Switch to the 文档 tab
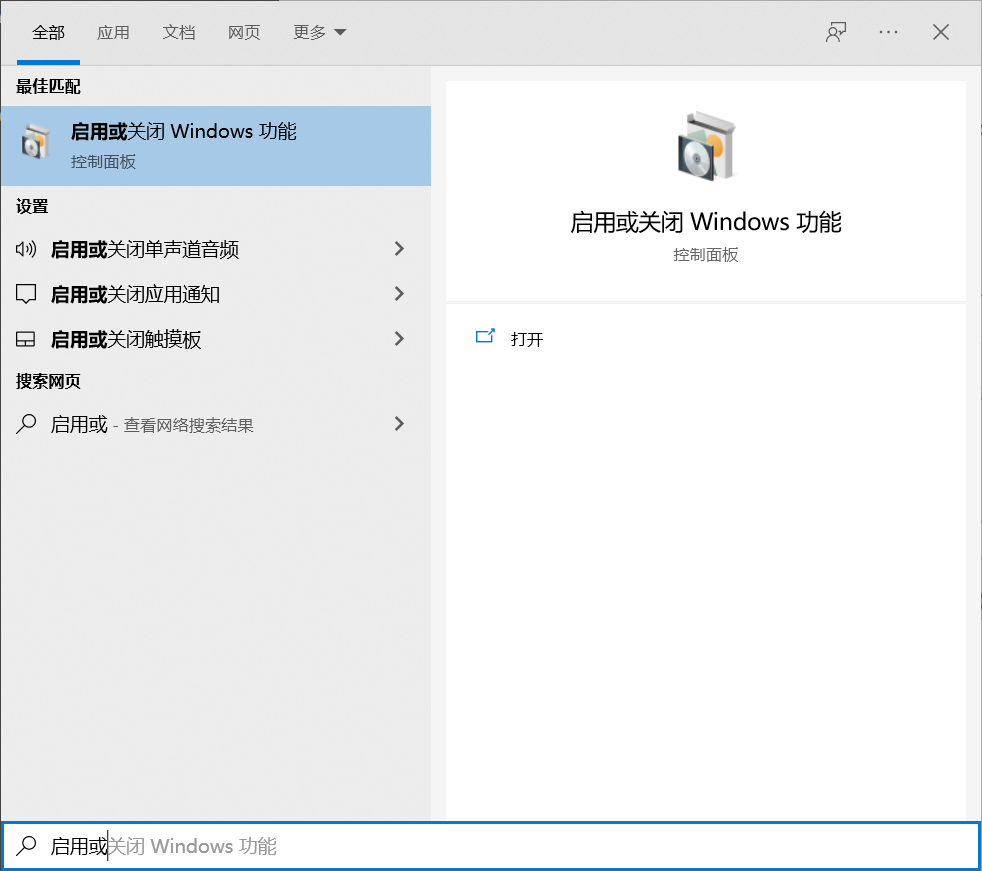This screenshot has width=982, height=871. (178, 32)
